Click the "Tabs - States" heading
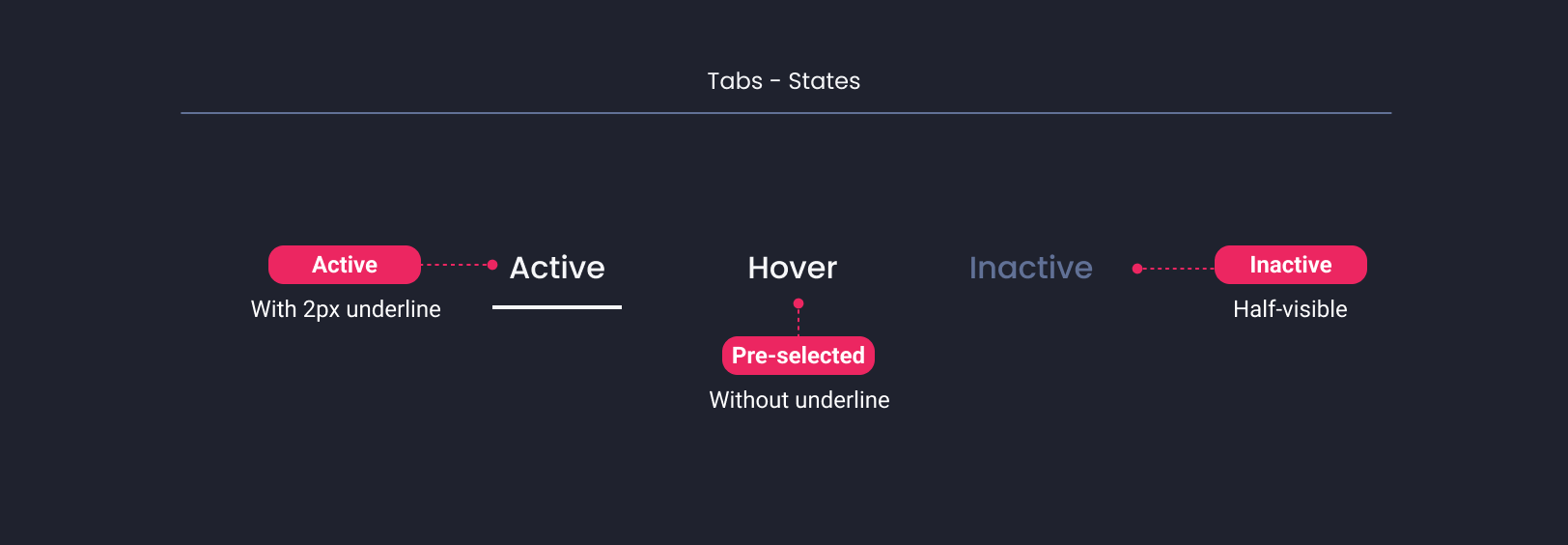 [784, 81]
